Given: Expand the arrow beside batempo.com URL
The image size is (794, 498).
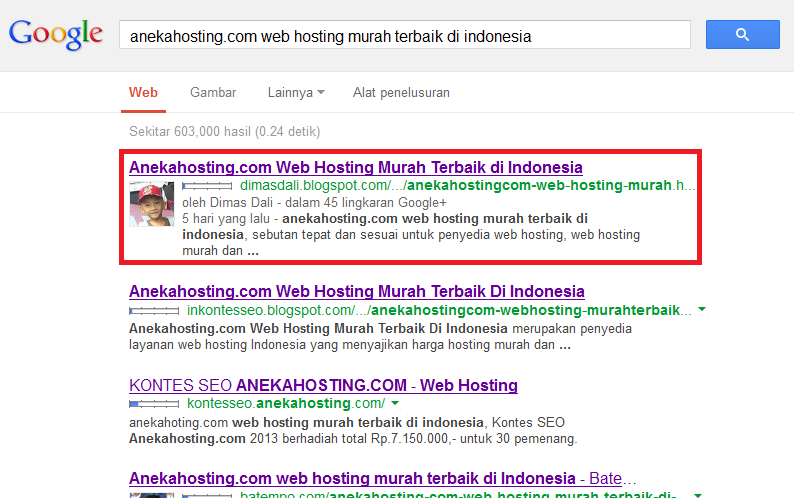Looking at the screenshot, I should pyautogui.click(x=698, y=495).
